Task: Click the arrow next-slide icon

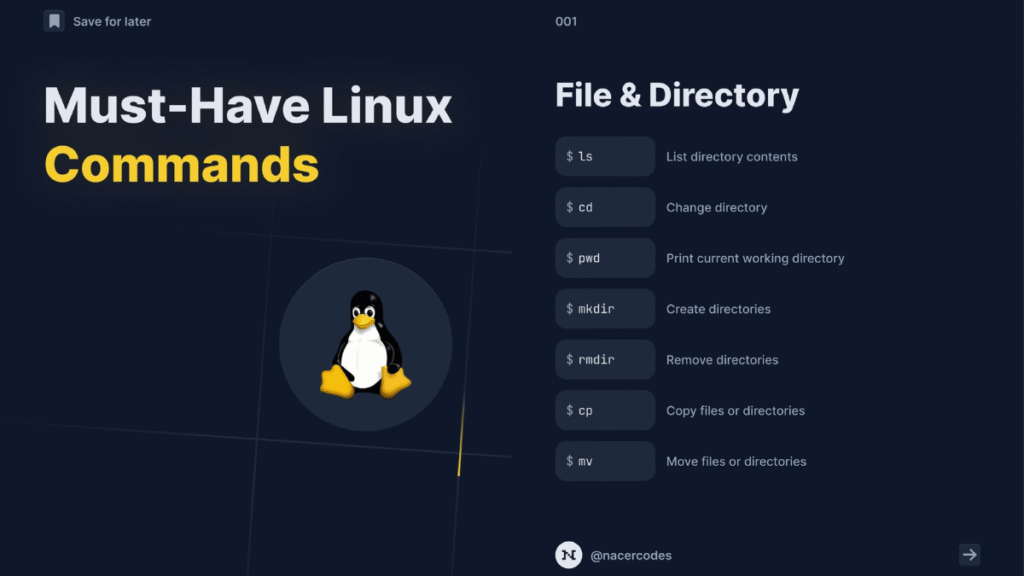Action: pos(968,553)
